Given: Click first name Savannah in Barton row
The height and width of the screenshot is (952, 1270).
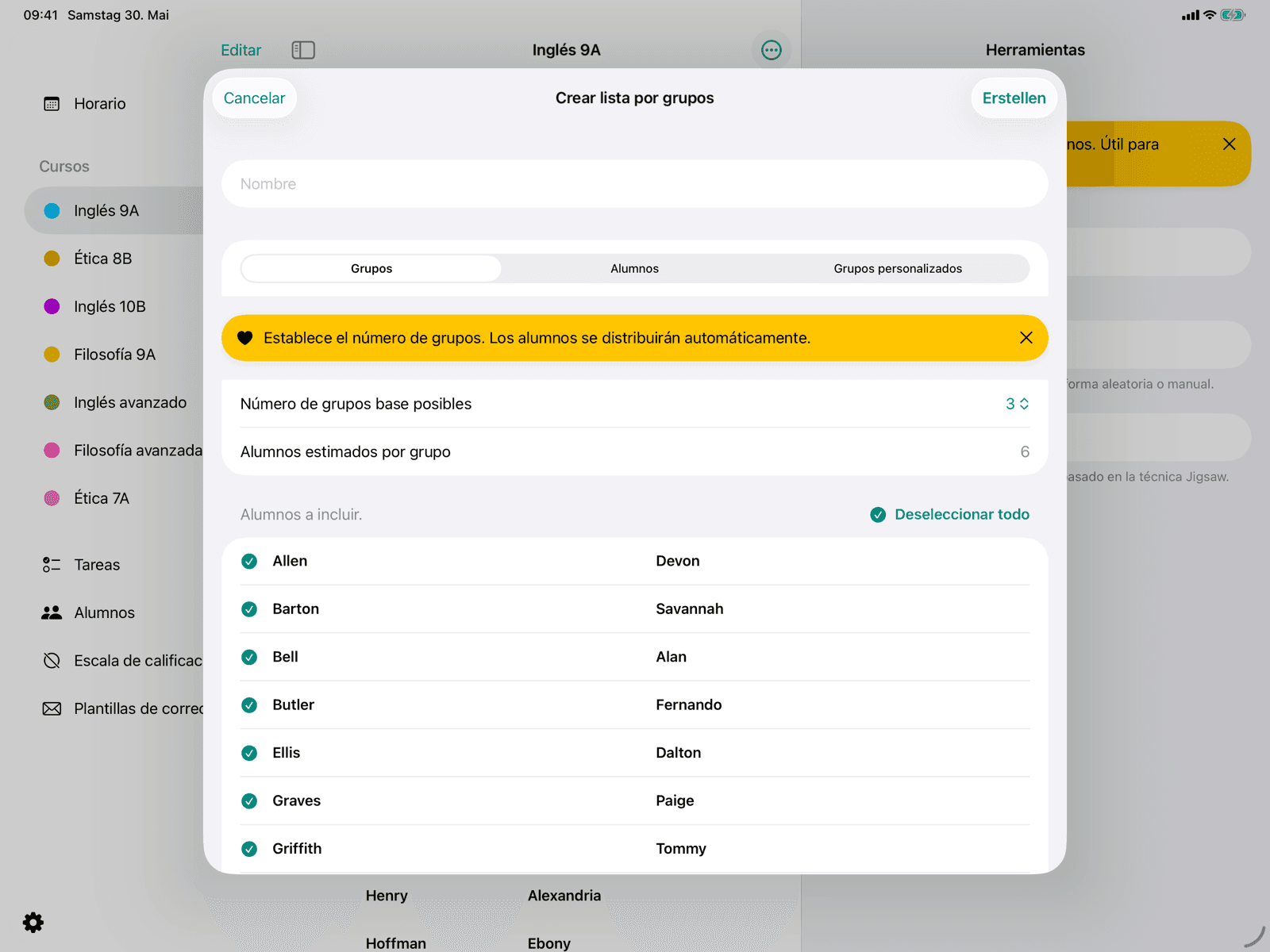Looking at the screenshot, I should pyautogui.click(x=690, y=609).
